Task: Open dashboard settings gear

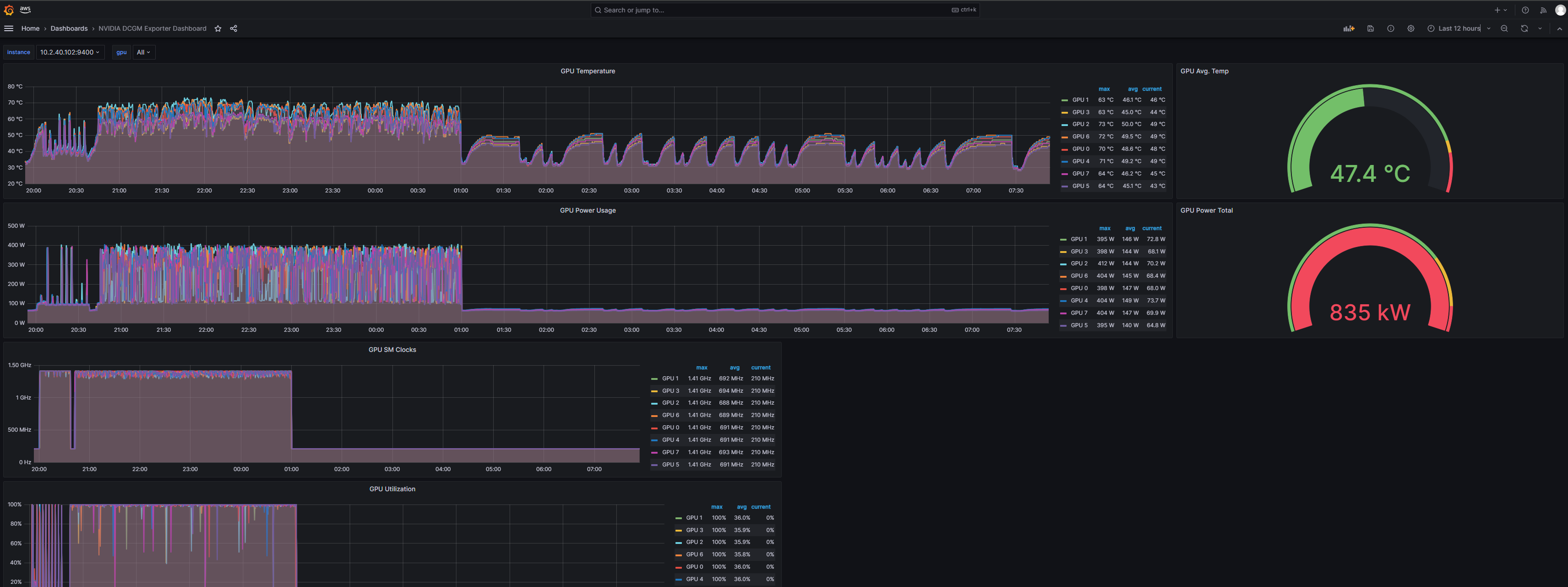Action: pos(1410,28)
